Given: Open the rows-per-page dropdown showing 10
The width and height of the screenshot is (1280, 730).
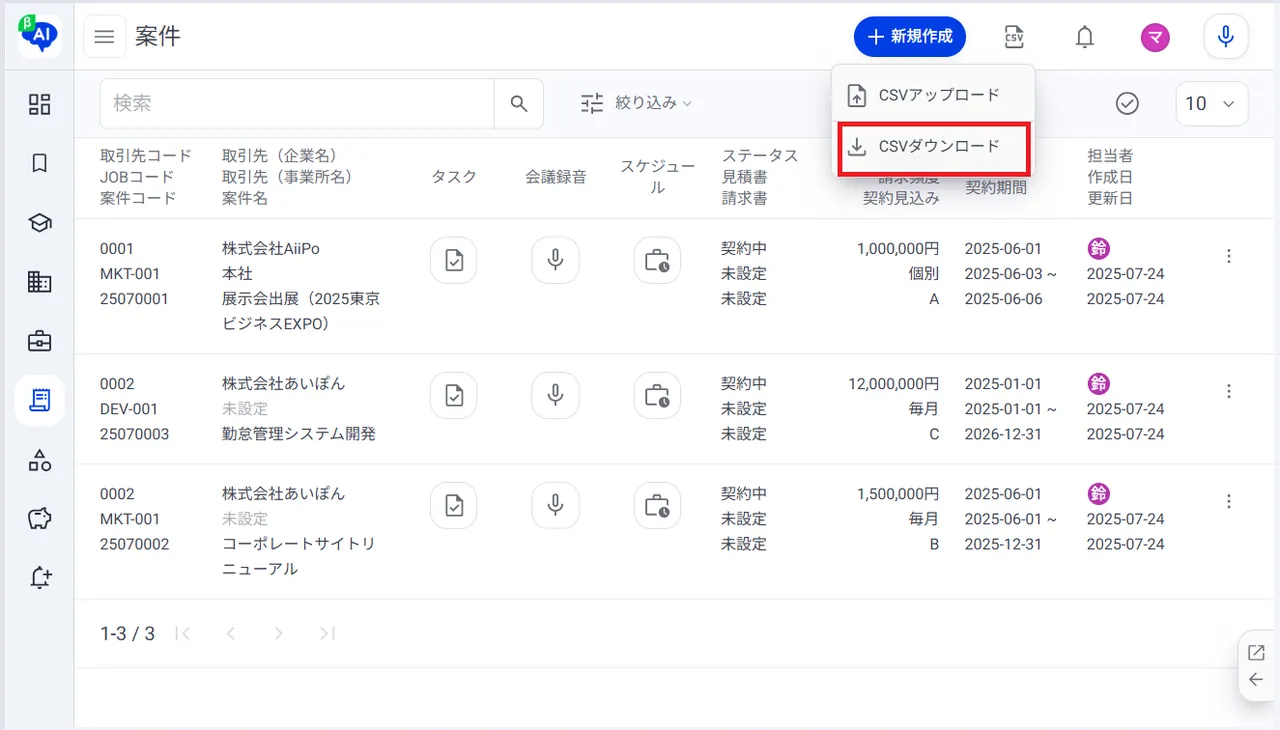Looking at the screenshot, I should (1212, 104).
